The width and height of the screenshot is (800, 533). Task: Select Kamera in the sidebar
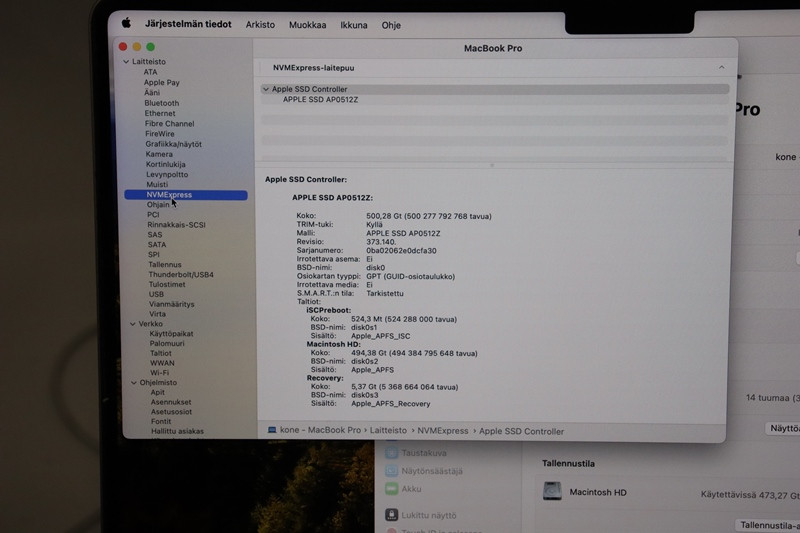click(x=159, y=154)
